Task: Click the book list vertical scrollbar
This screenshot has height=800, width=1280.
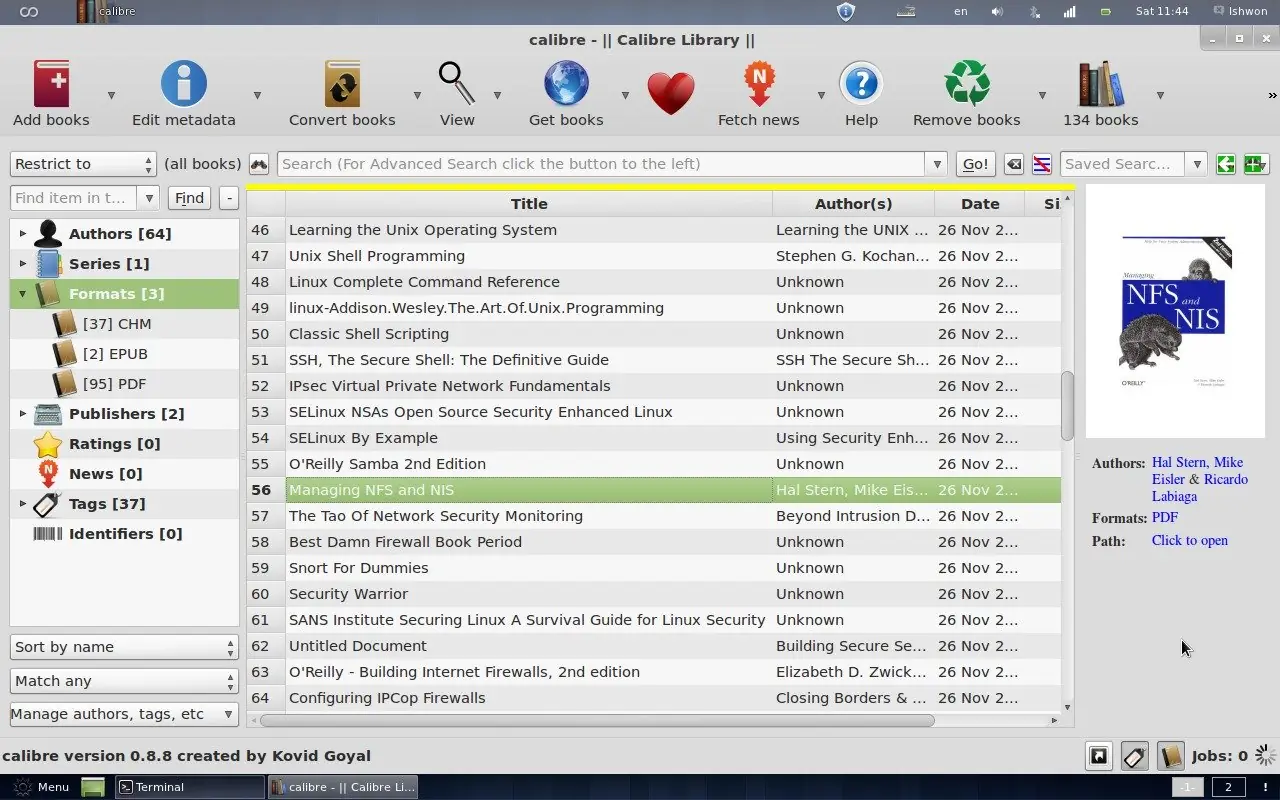Action: pyautogui.click(x=1067, y=405)
